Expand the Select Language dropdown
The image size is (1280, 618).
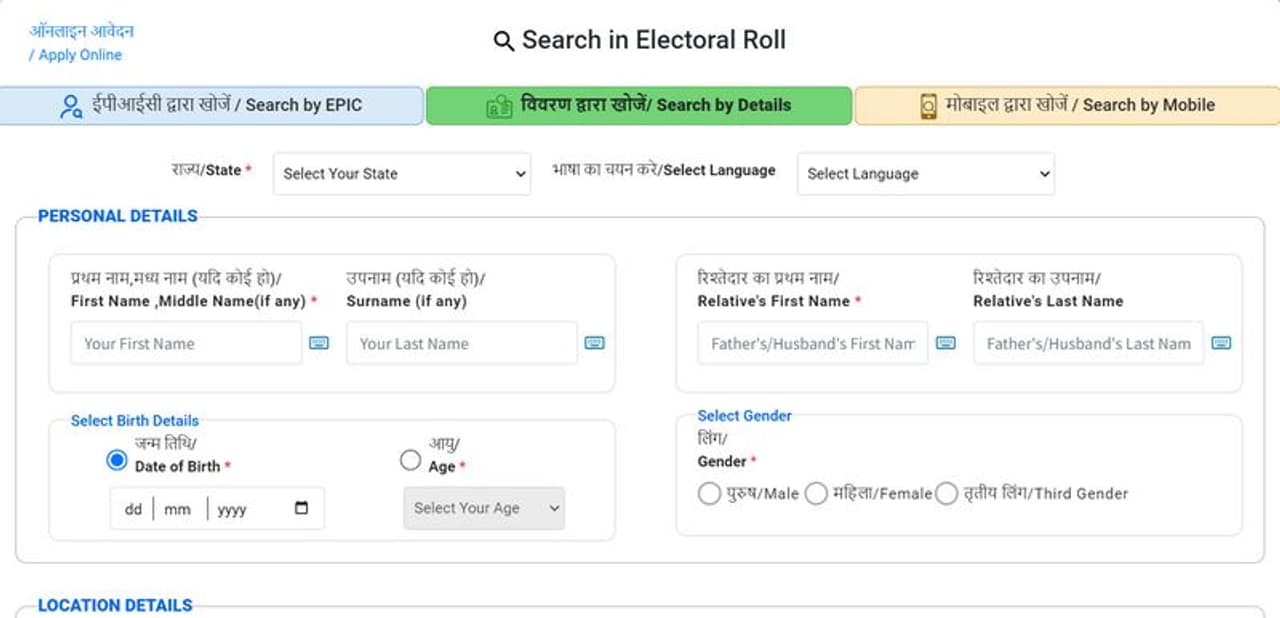coord(925,174)
